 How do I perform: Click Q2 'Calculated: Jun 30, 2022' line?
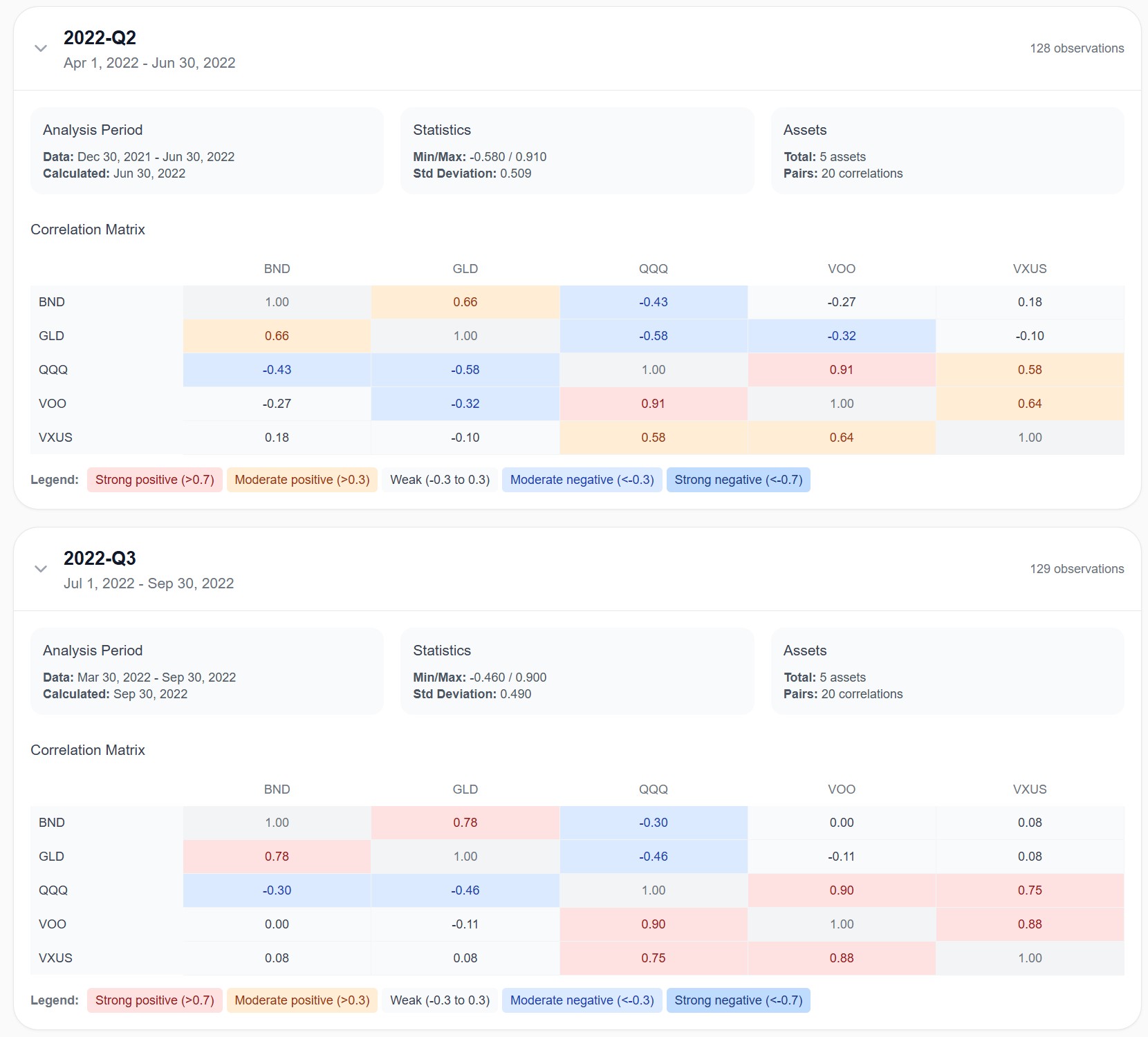(x=114, y=174)
